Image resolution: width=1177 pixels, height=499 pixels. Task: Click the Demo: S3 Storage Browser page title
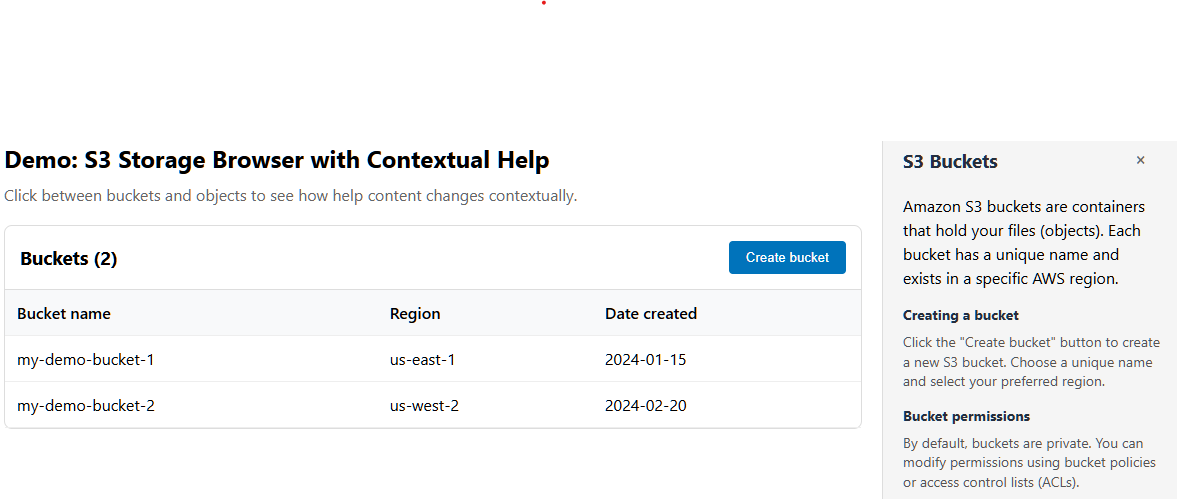pyautogui.click(x=277, y=160)
